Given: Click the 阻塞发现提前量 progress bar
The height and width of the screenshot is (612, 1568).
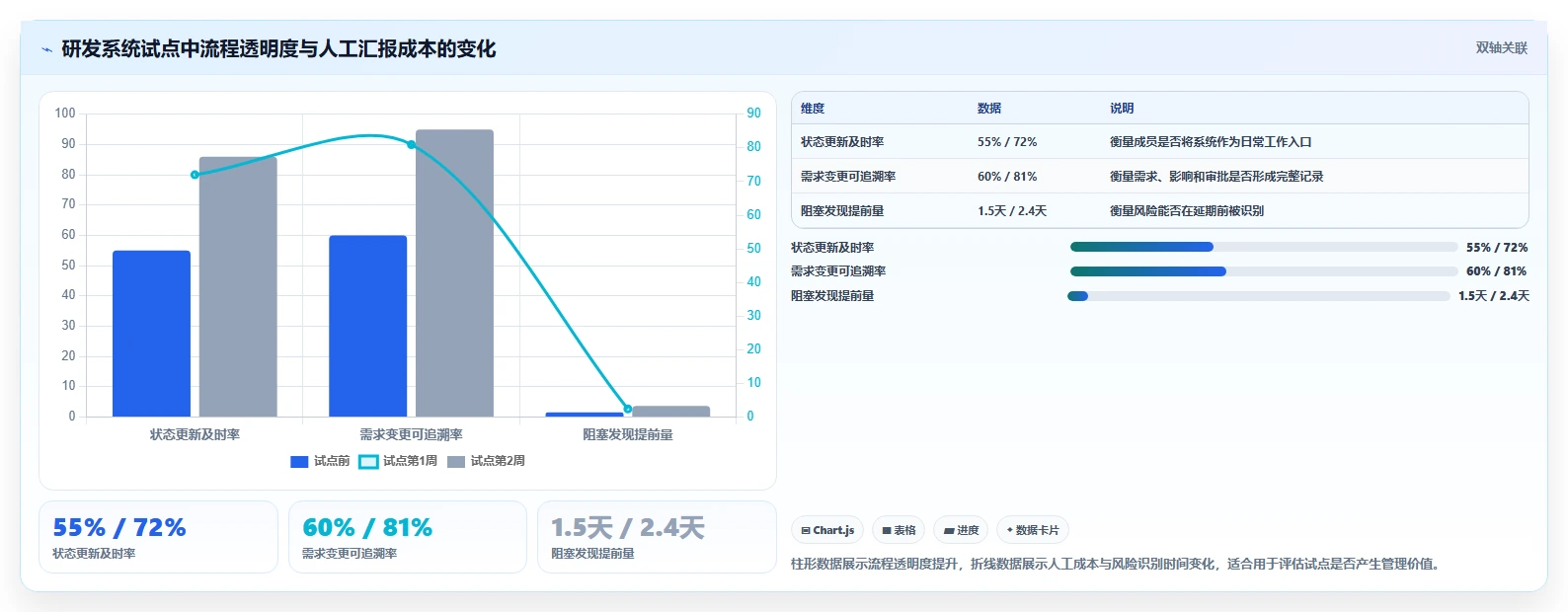Looking at the screenshot, I should (x=1259, y=296).
